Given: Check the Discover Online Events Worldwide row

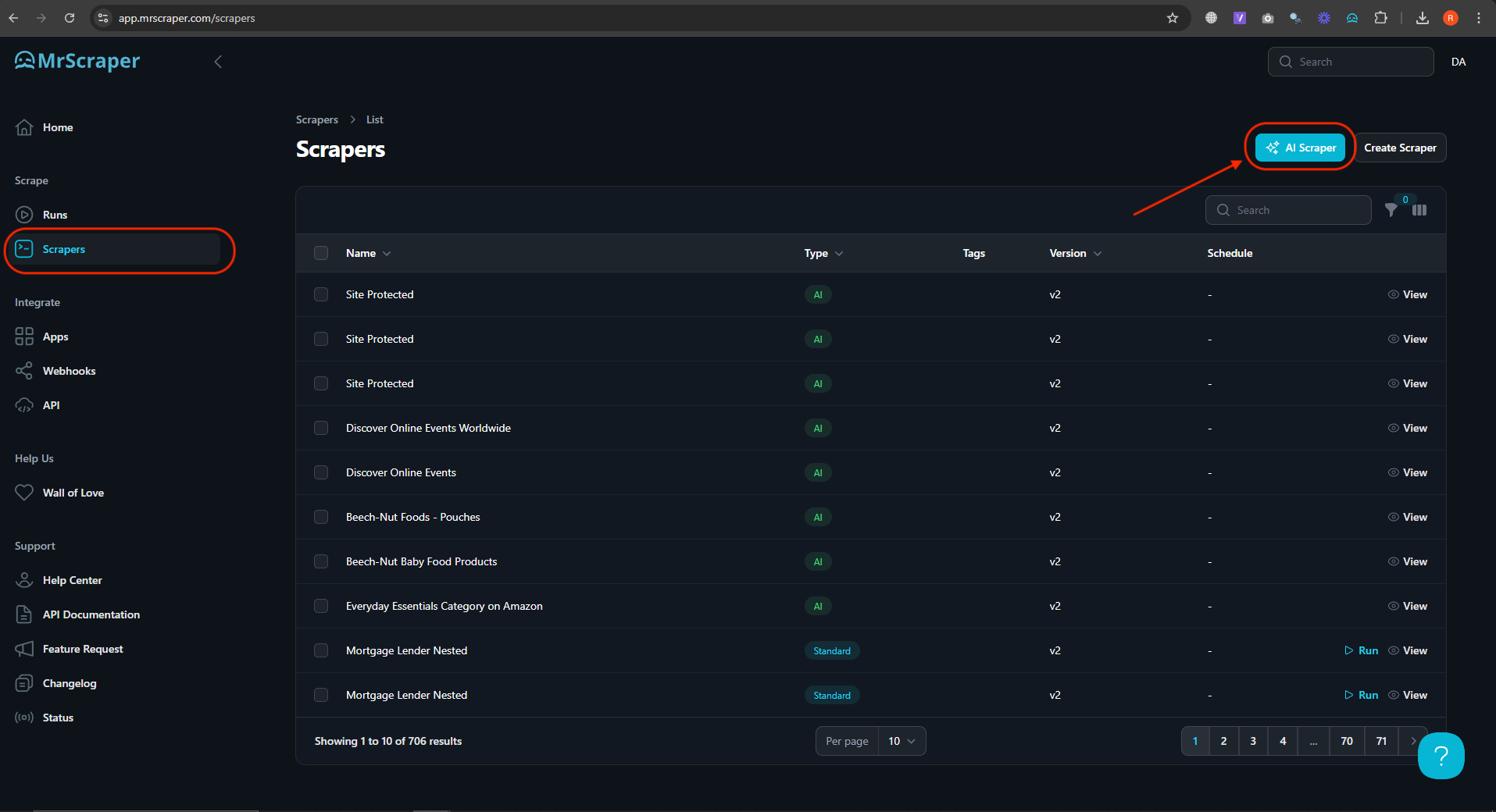Looking at the screenshot, I should point(321,428).
